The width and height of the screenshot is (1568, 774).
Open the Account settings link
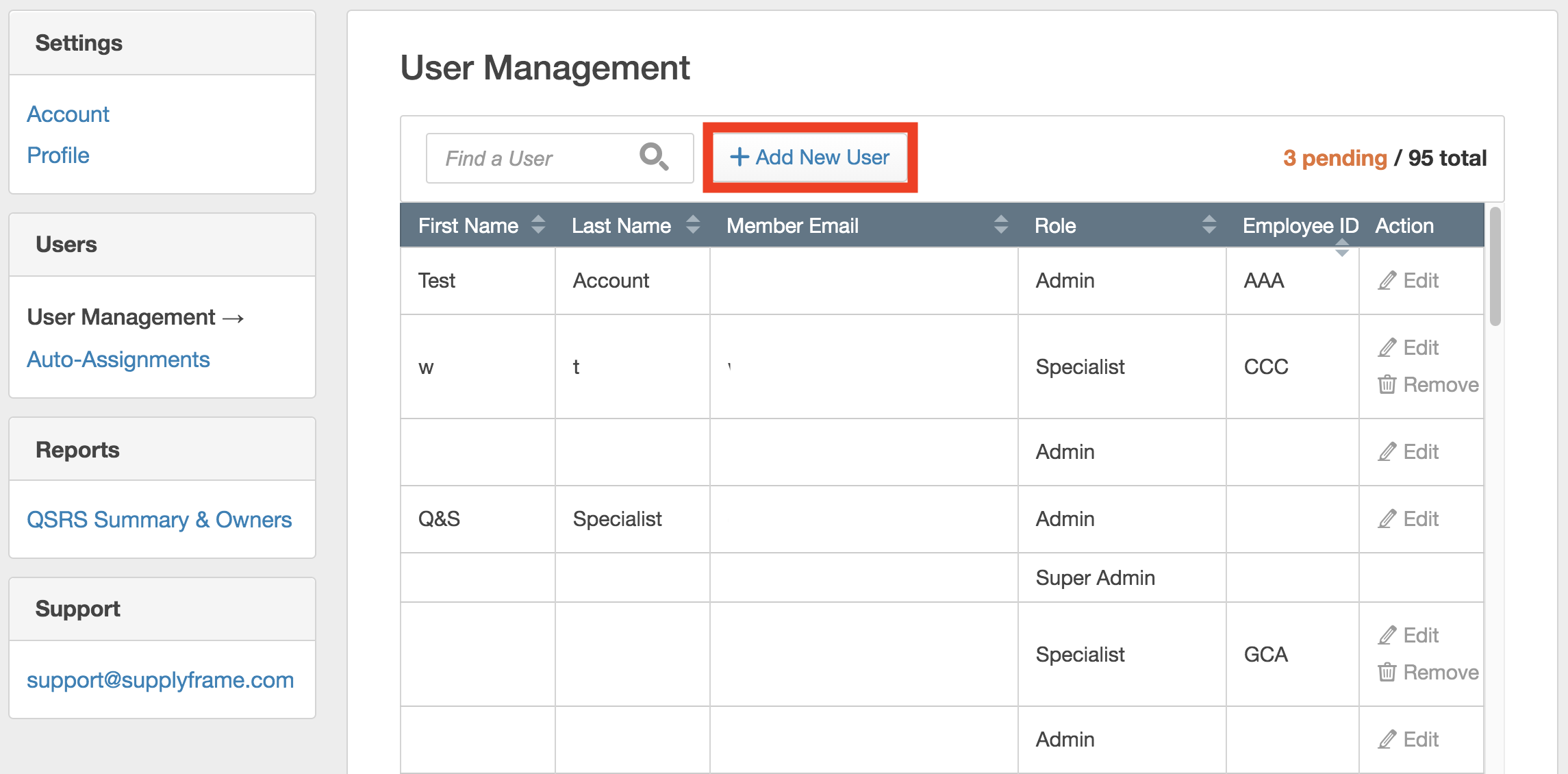point(68,114)
